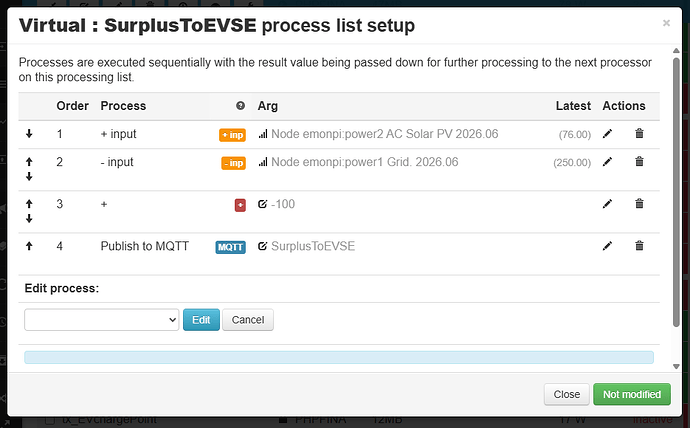
Task: Click 'Node emonpi:power2 AC Solar PV 2026.06' text
Action: pyautogui.click(x=385, y=134)
